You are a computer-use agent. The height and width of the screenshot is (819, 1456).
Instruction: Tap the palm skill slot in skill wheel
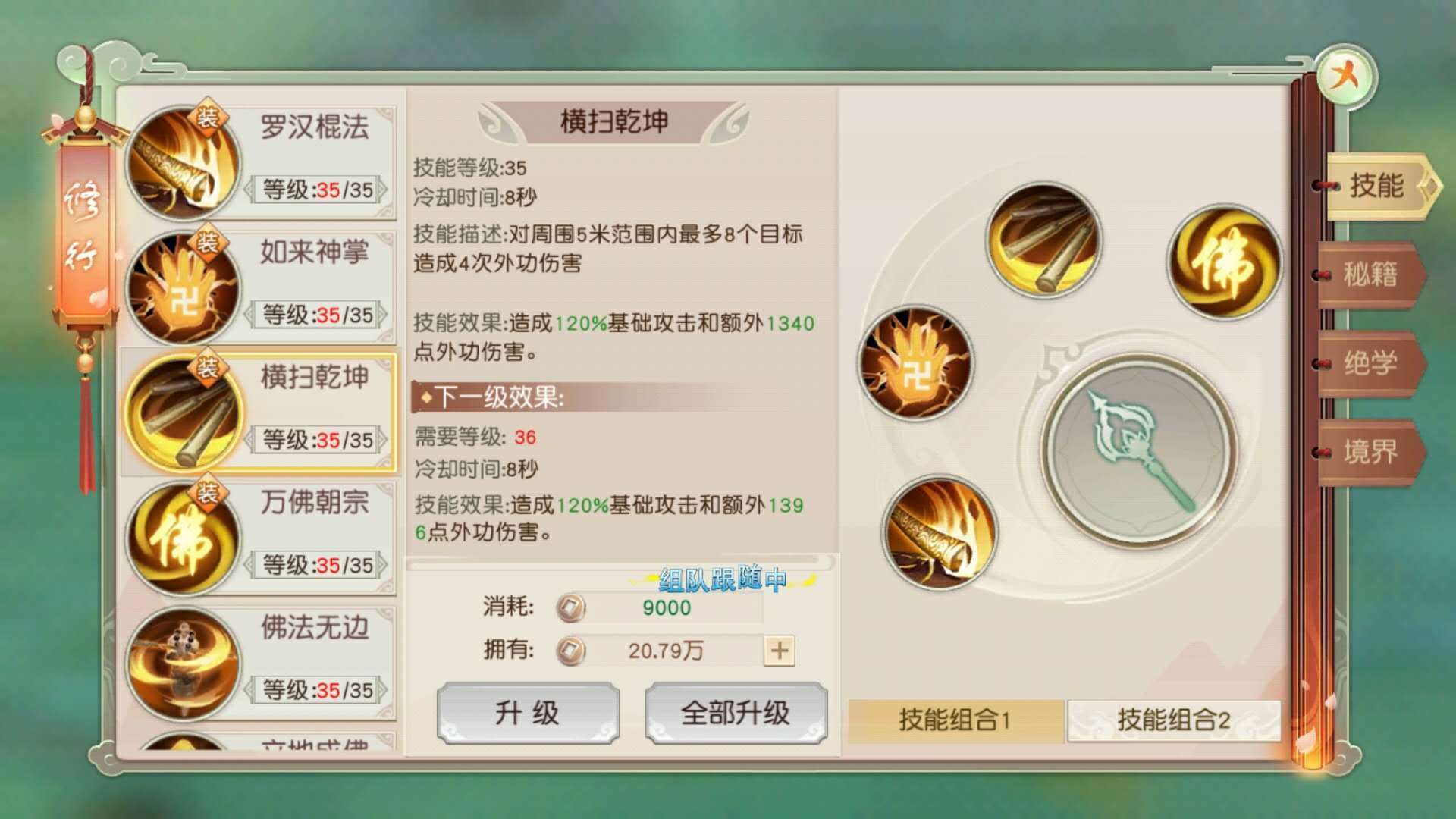[x=916, y=362]
